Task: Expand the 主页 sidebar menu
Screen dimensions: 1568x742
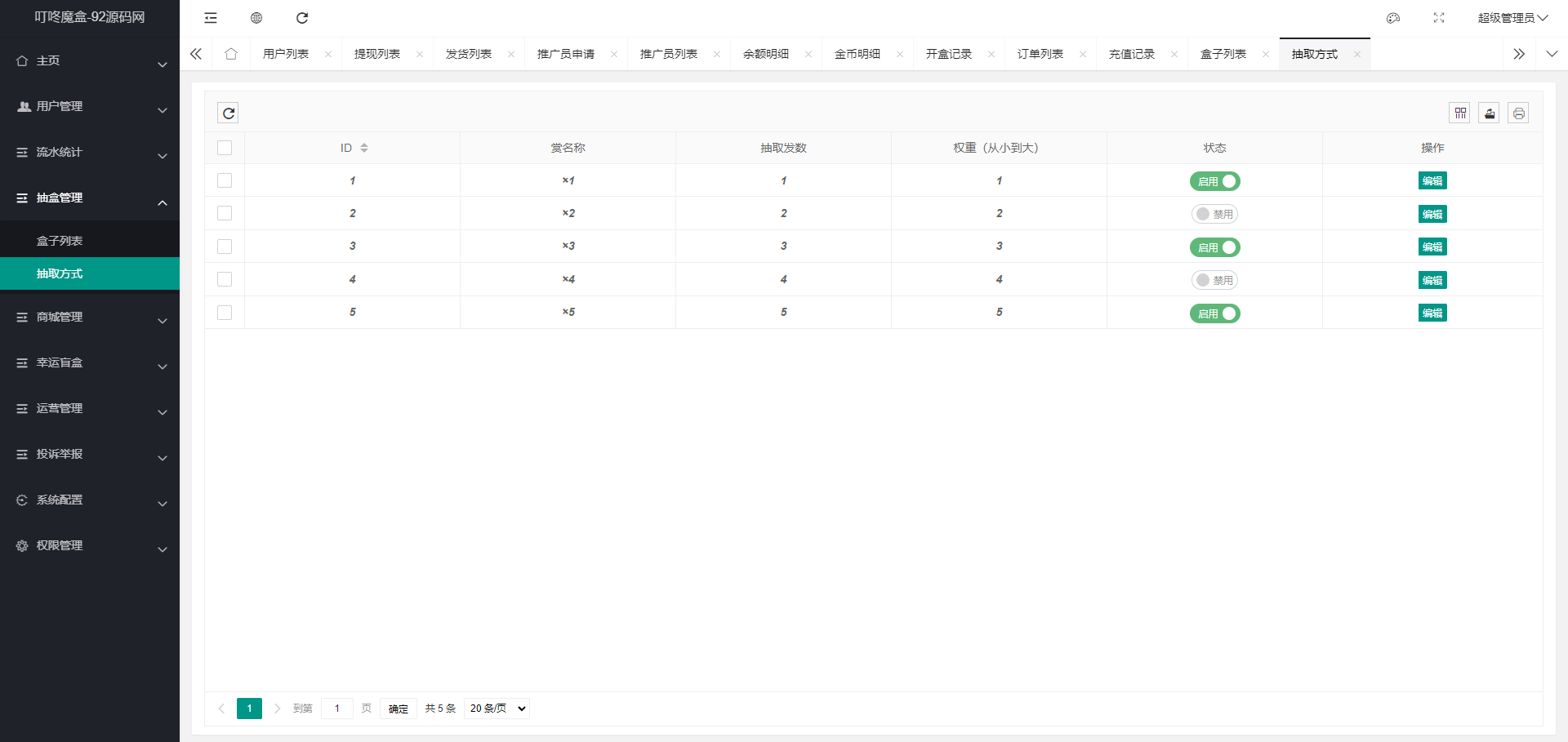Action: point(90,60)
